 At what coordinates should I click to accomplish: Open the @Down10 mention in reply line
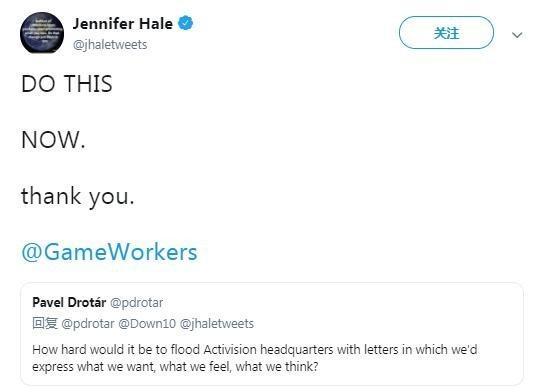pos(147,324)
